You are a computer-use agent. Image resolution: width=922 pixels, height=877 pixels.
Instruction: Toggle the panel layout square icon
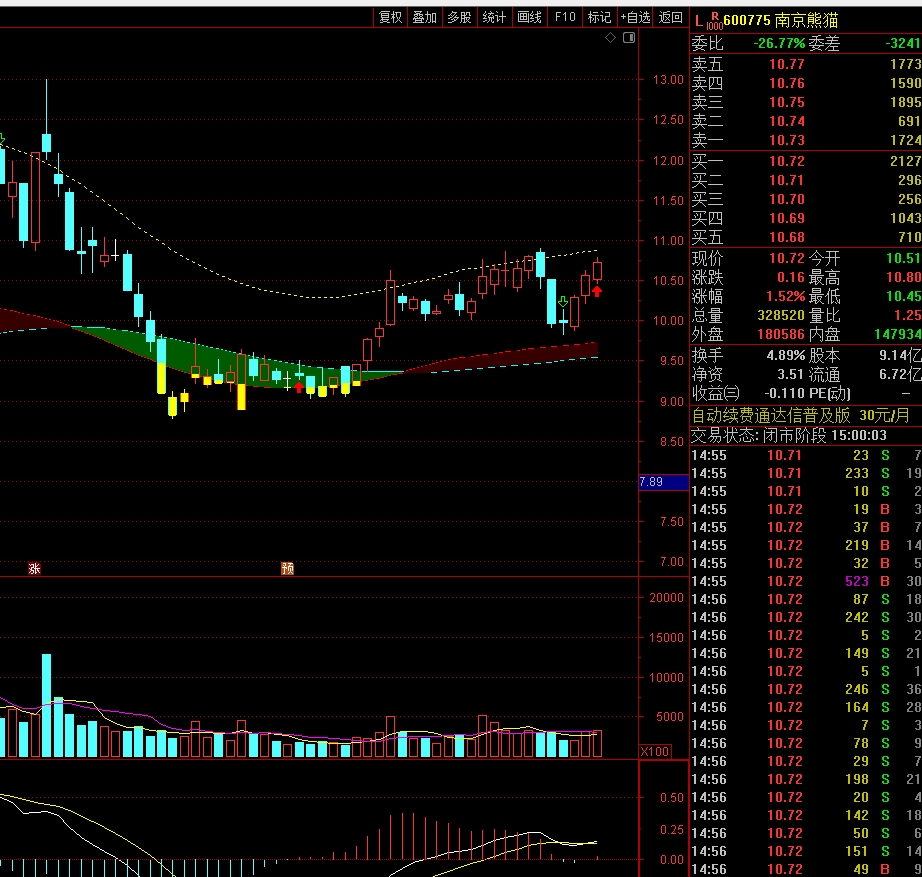pyautogui.click(x=629, y=38)
